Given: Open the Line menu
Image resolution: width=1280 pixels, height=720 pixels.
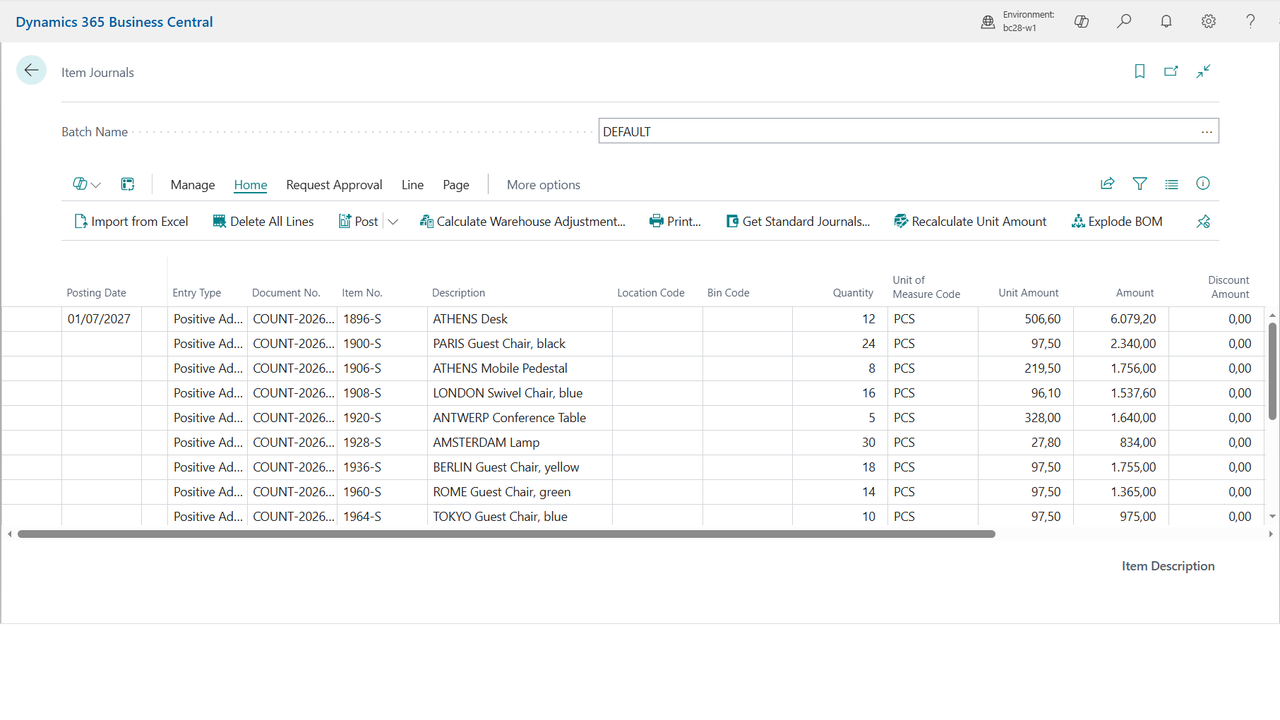Looking at the screenshot, I should (413, 185).
